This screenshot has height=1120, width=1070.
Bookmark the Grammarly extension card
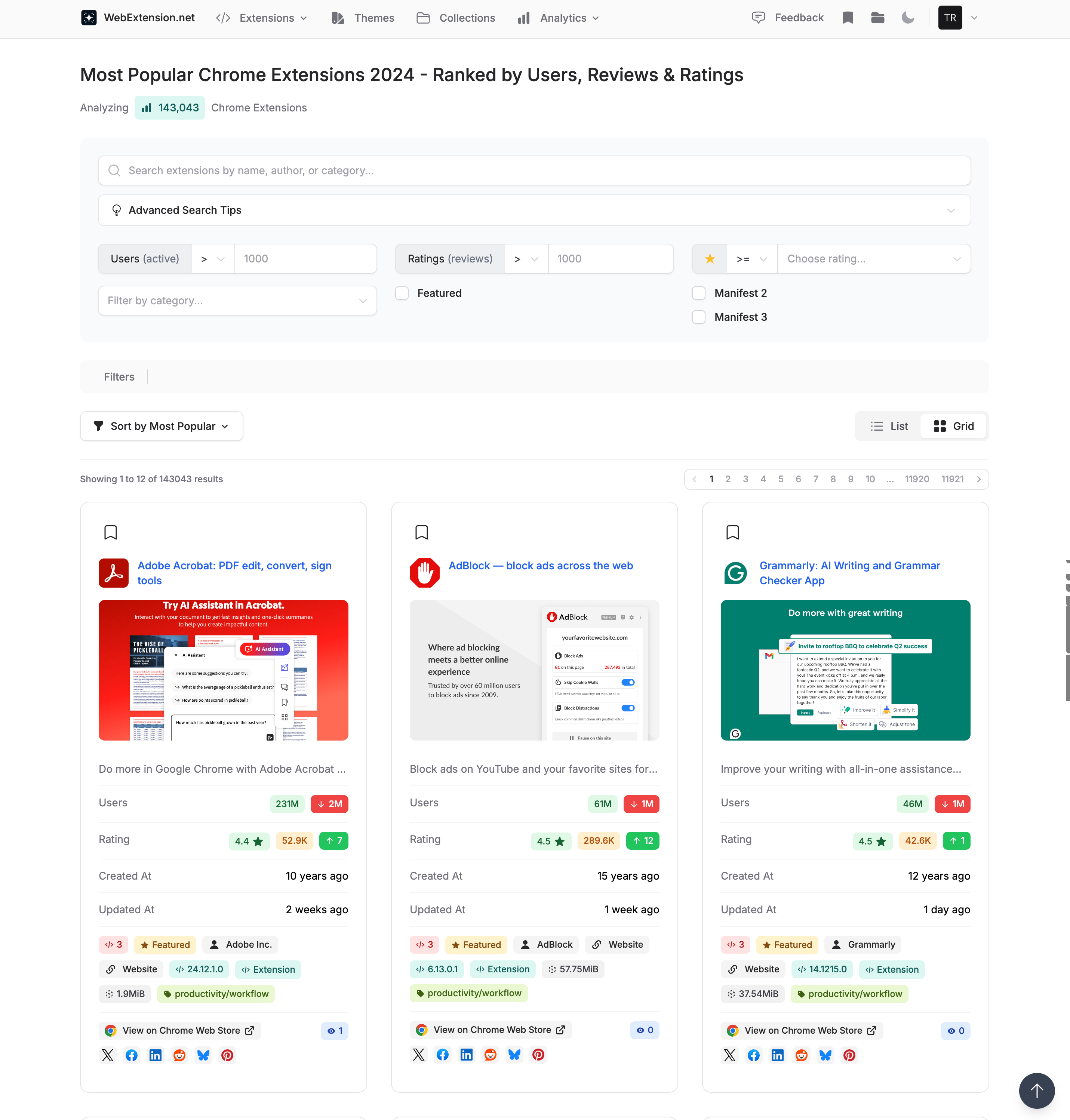click(x=733, y=533)
